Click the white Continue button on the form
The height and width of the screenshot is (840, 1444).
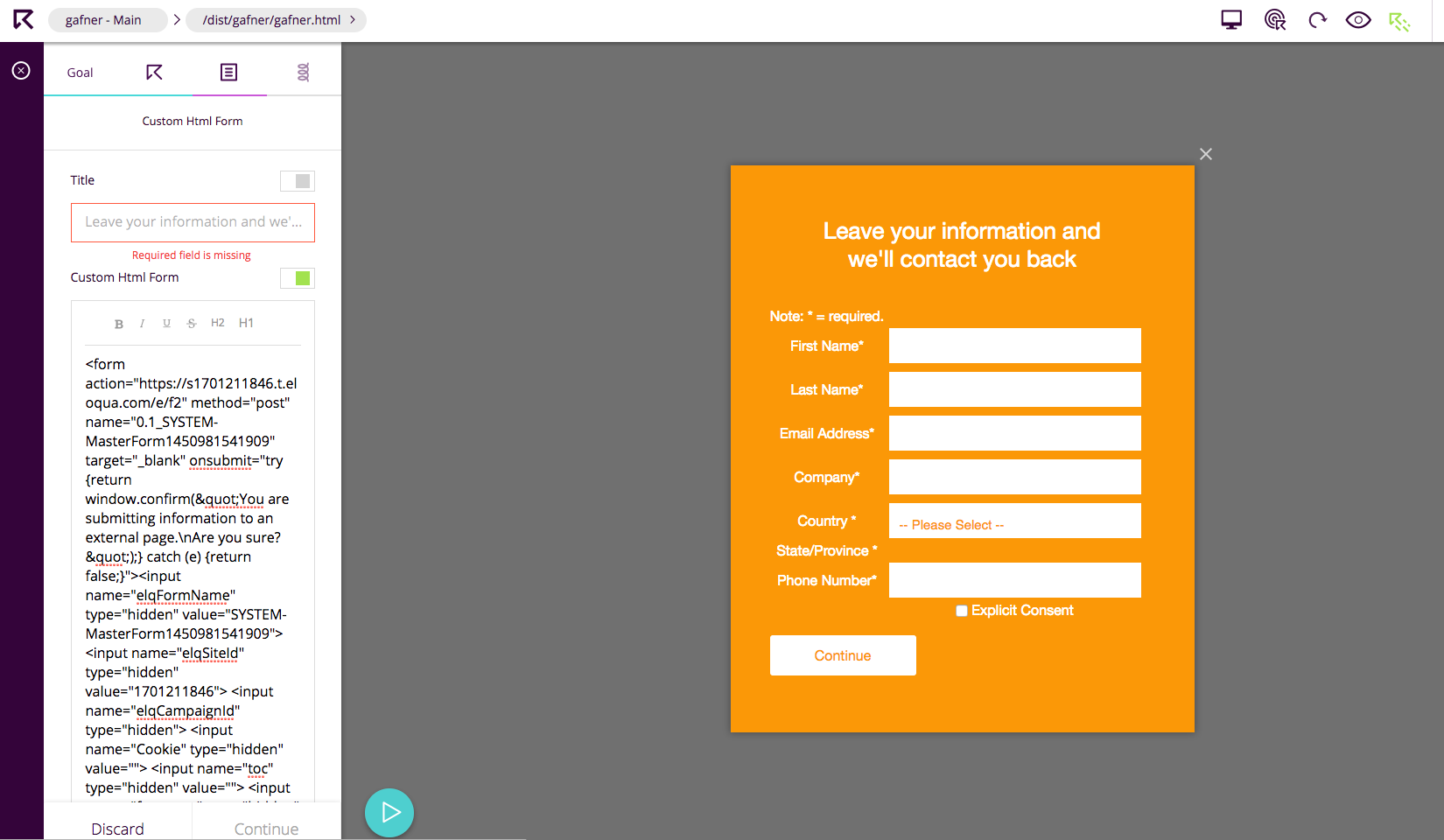pyautogui.click(x=843, y=655)
